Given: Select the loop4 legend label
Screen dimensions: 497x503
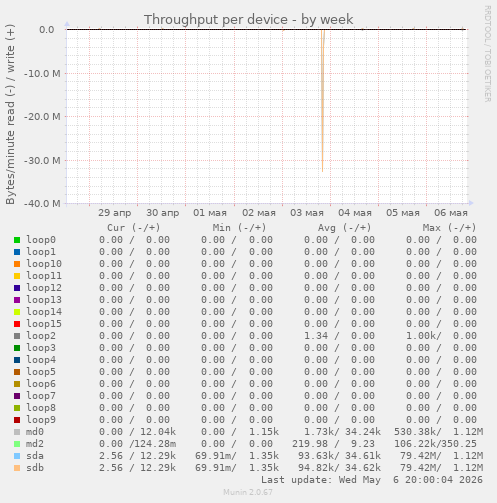Looking at the screenshot, I should point(41,360).
